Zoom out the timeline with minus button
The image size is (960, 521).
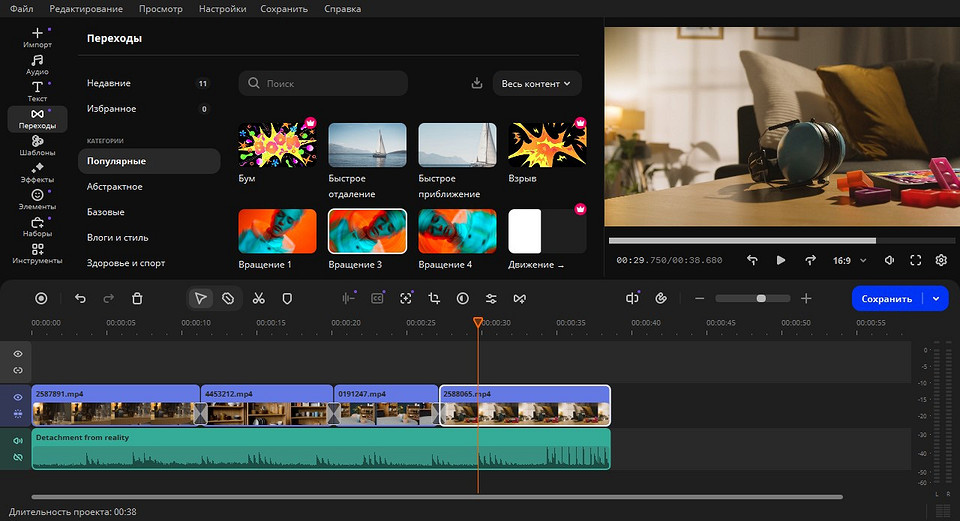coord(700,298)
